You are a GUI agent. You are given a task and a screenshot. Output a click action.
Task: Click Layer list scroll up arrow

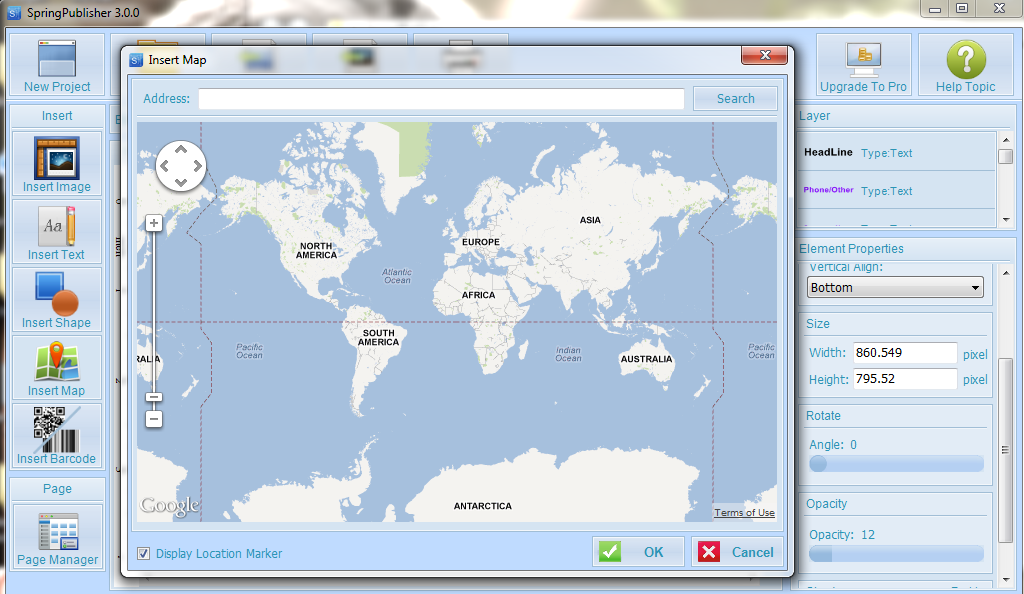1006,140
